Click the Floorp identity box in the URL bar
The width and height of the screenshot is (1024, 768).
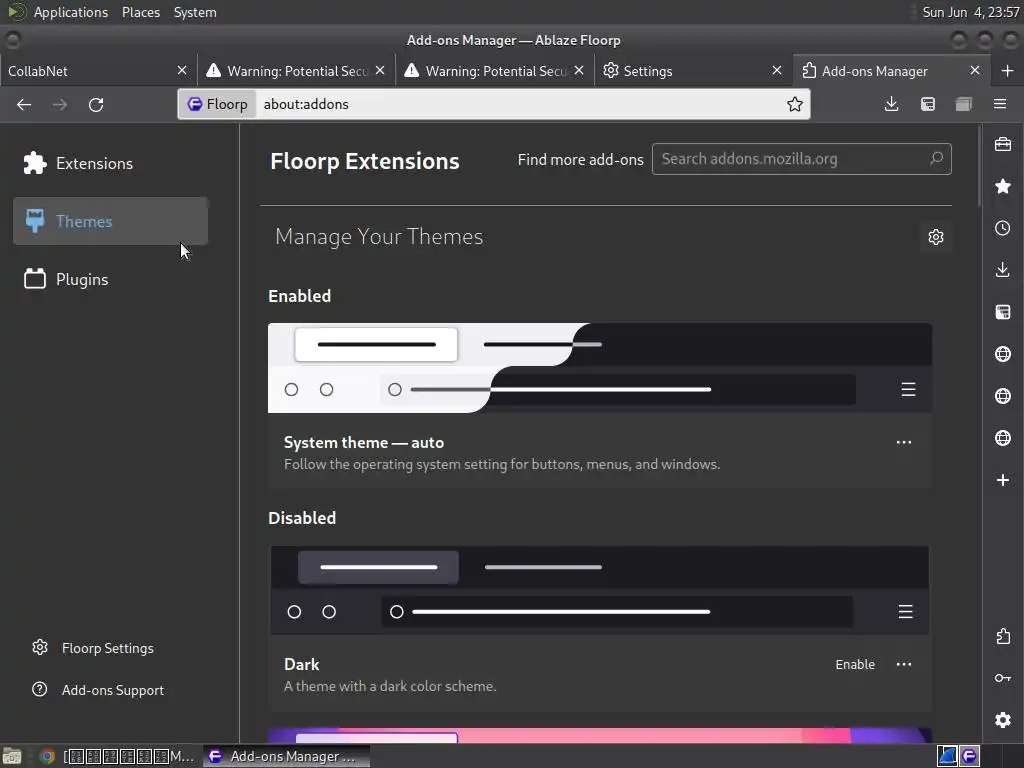[217, 104]
